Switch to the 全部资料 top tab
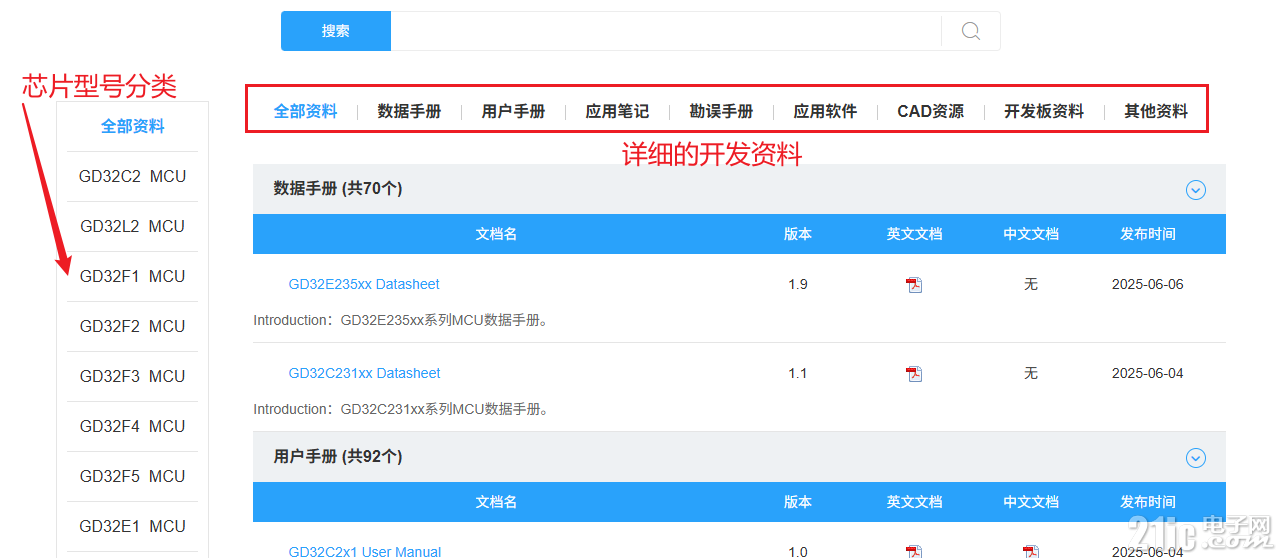This screenshot has width=1282, height=558. pyautogui.click(x=306, y=111)
